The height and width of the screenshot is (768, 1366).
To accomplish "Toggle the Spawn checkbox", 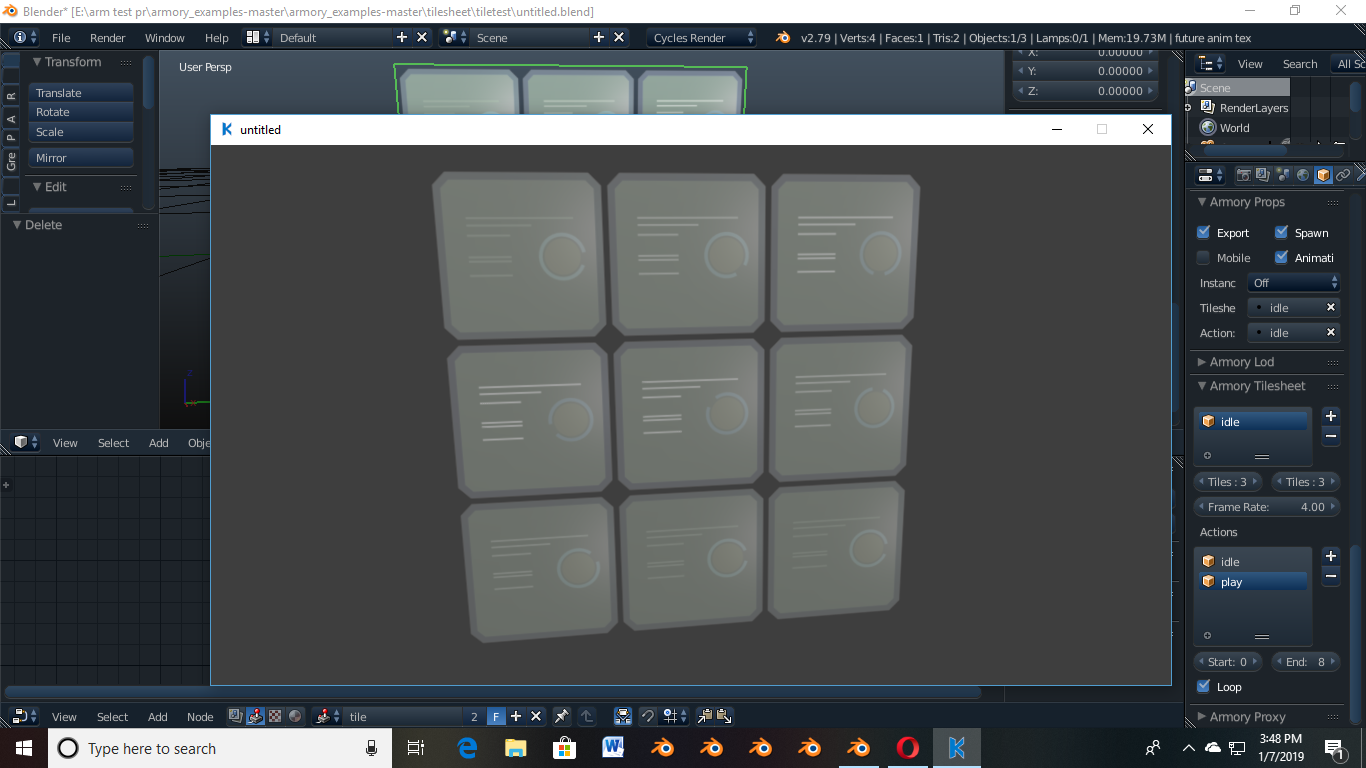I will pos(1282,232).
